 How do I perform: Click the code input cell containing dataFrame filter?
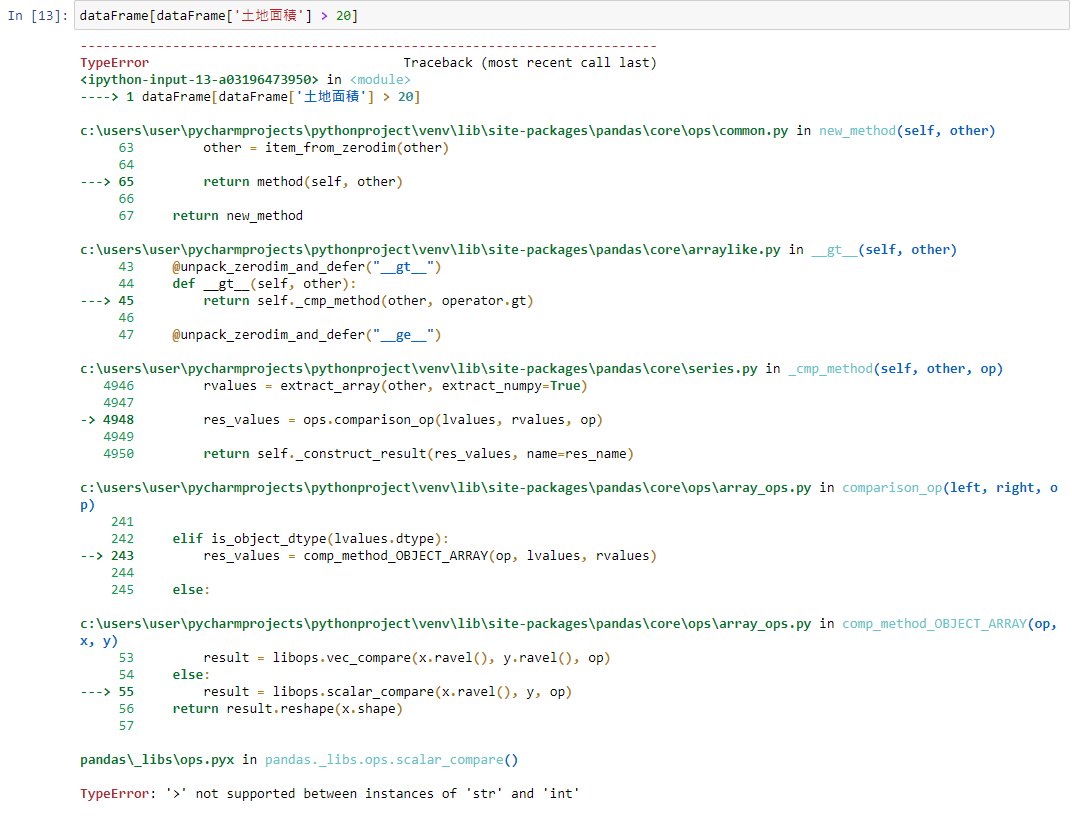tap(571, 16)
